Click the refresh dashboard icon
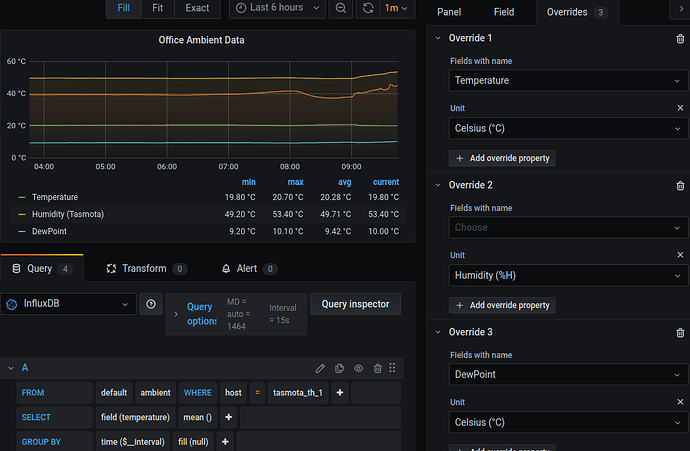The width and height of the screenshot is (690, 451). pyautogui.click(x=368, y=8)
